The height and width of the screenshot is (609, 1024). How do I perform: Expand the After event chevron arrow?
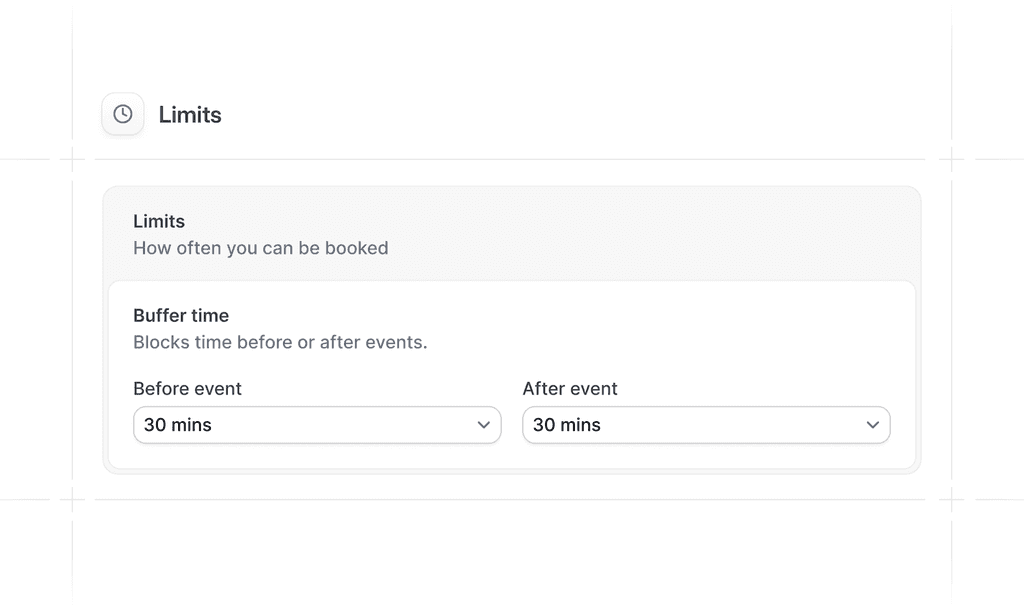click(873, 425)
